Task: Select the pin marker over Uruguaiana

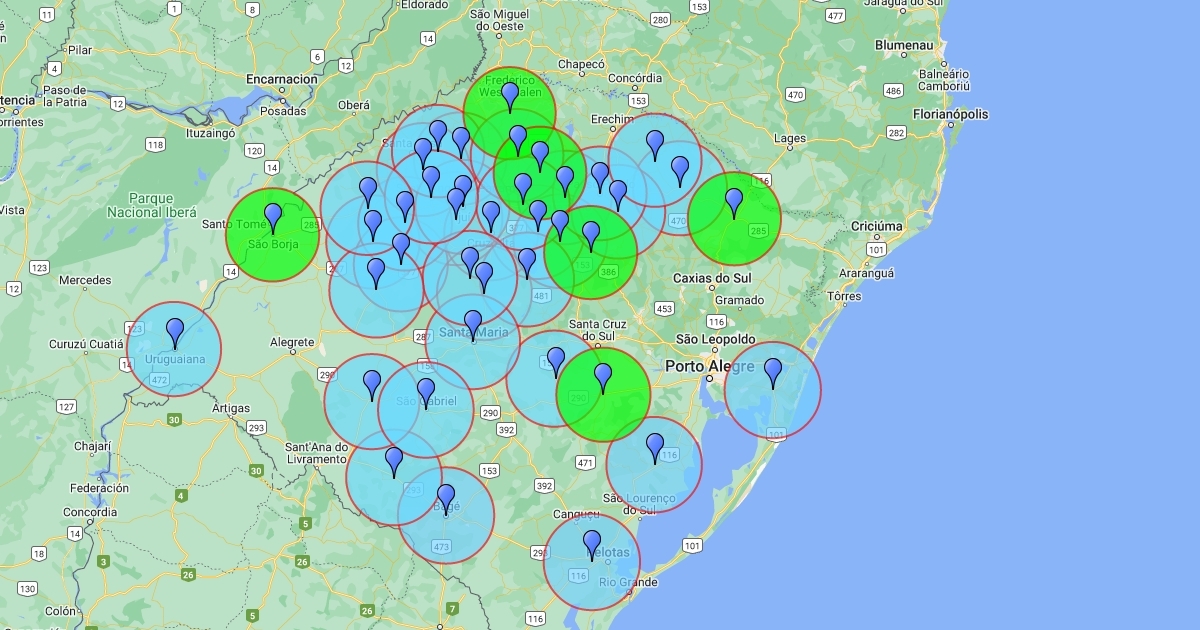Action: tap(176, 333)
